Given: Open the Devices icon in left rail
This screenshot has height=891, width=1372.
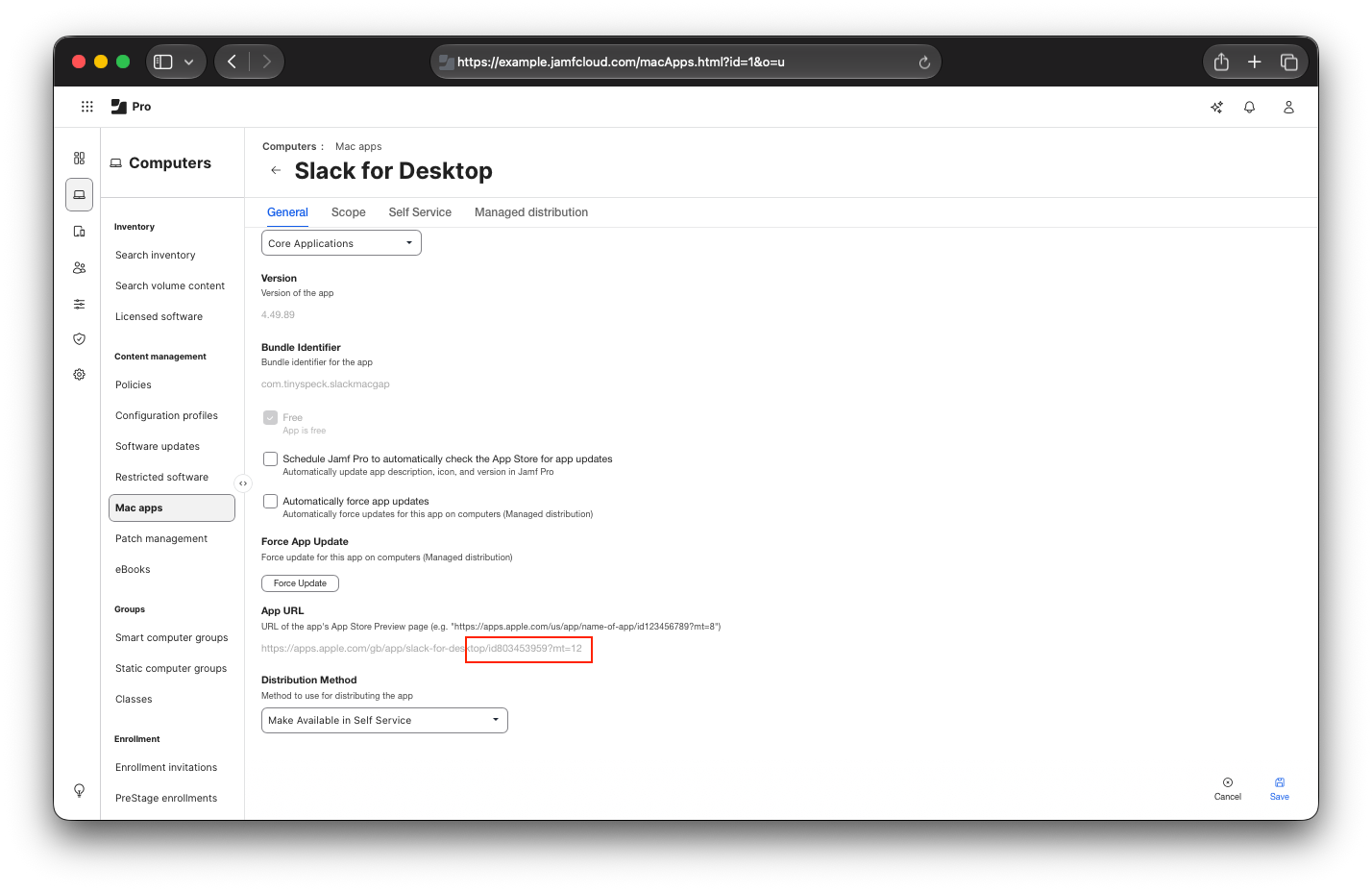Looking at the screenshot, I should tap(79, 231).
